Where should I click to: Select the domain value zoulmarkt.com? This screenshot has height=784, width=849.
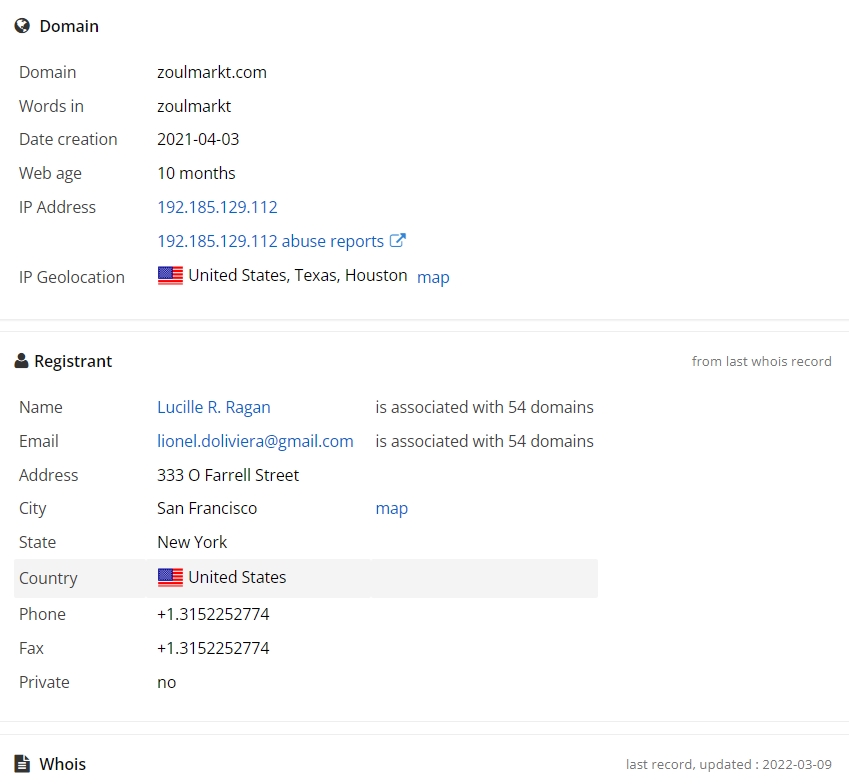point(212,72)
